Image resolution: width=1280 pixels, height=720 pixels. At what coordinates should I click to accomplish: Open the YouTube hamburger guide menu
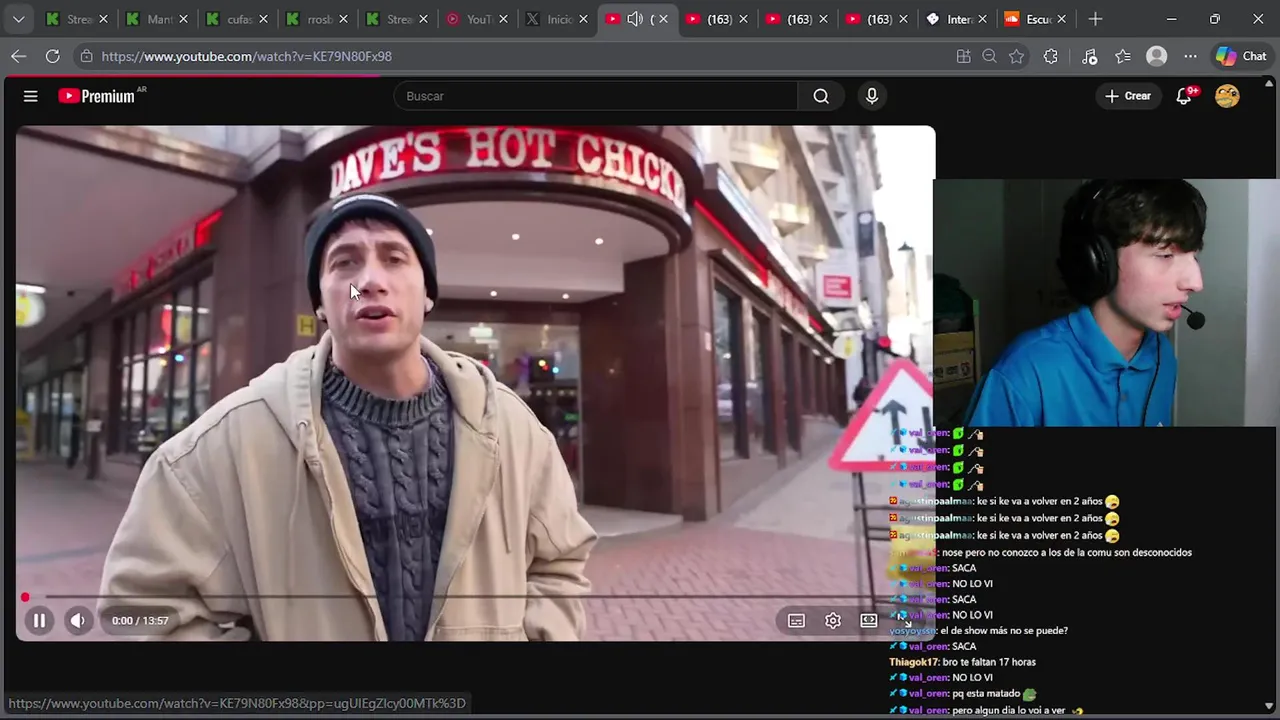click(x=31, y=96)
